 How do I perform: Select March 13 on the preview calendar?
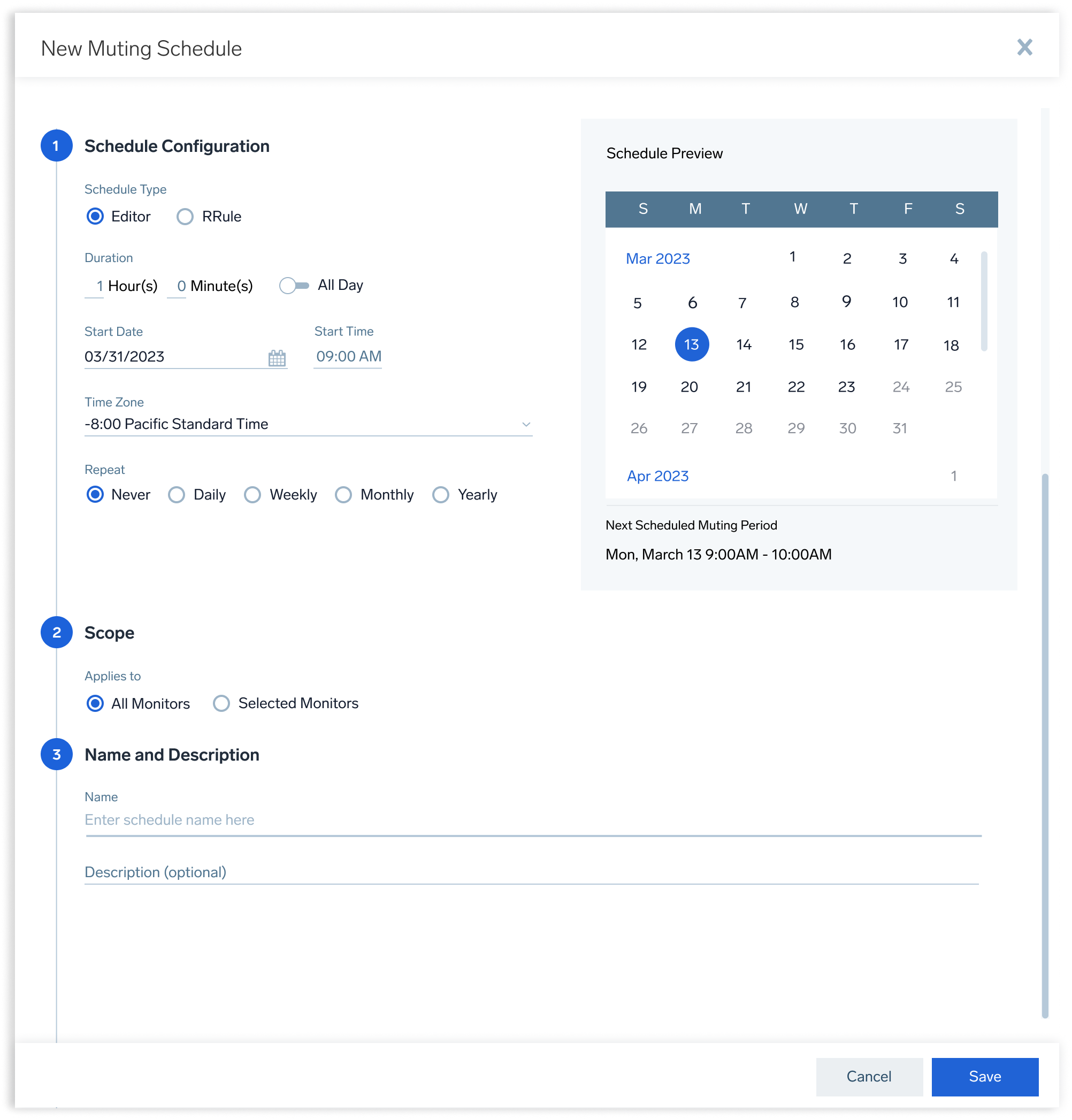tap(692, 344)
